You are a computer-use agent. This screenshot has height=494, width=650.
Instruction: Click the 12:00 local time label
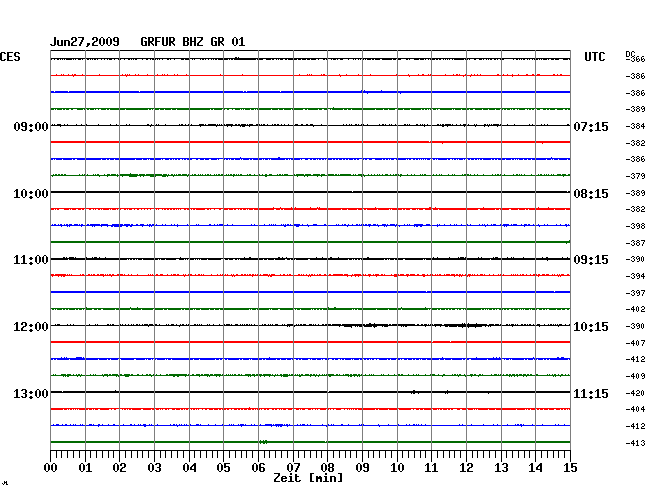(31, 327)
